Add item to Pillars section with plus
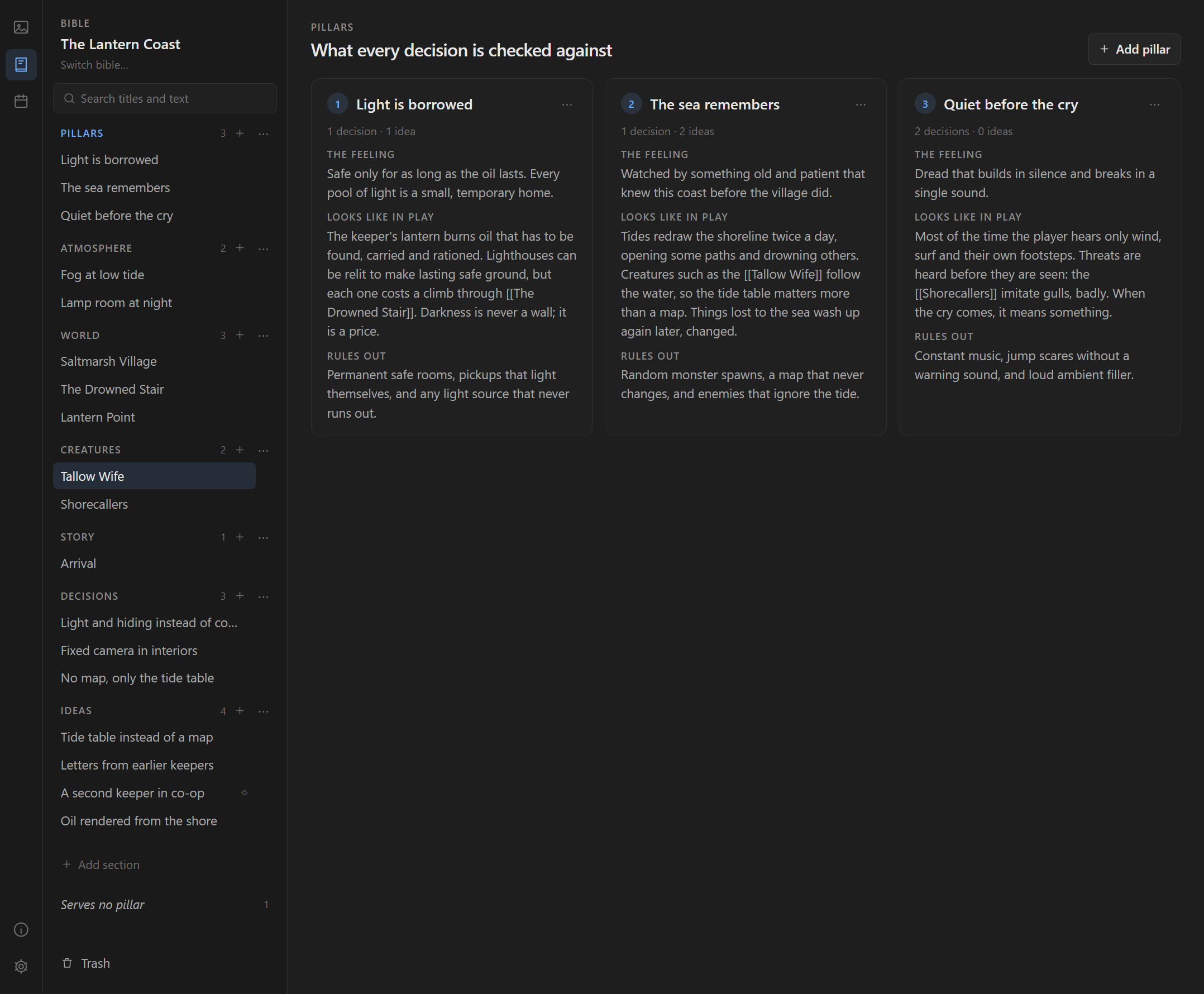This screenshot has height=994, width=1204. coord(240,133)
